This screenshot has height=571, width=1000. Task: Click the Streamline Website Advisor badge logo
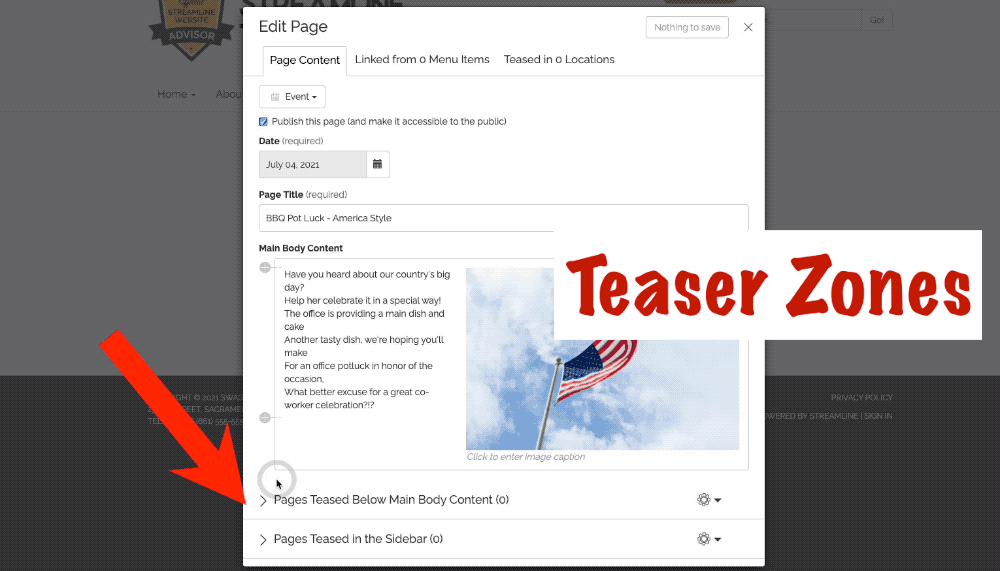(x=191, y=29)
